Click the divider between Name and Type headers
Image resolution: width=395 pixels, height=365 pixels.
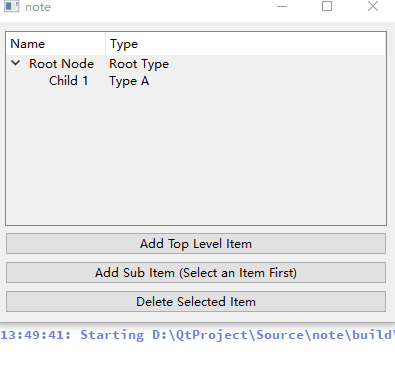[x=106, y=44]
